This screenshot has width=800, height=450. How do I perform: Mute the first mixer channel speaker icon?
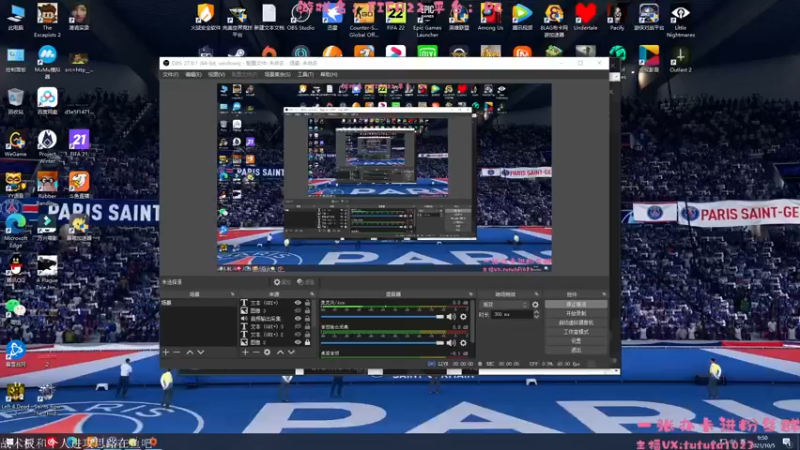pyautogui.click(x=451, y=317)
